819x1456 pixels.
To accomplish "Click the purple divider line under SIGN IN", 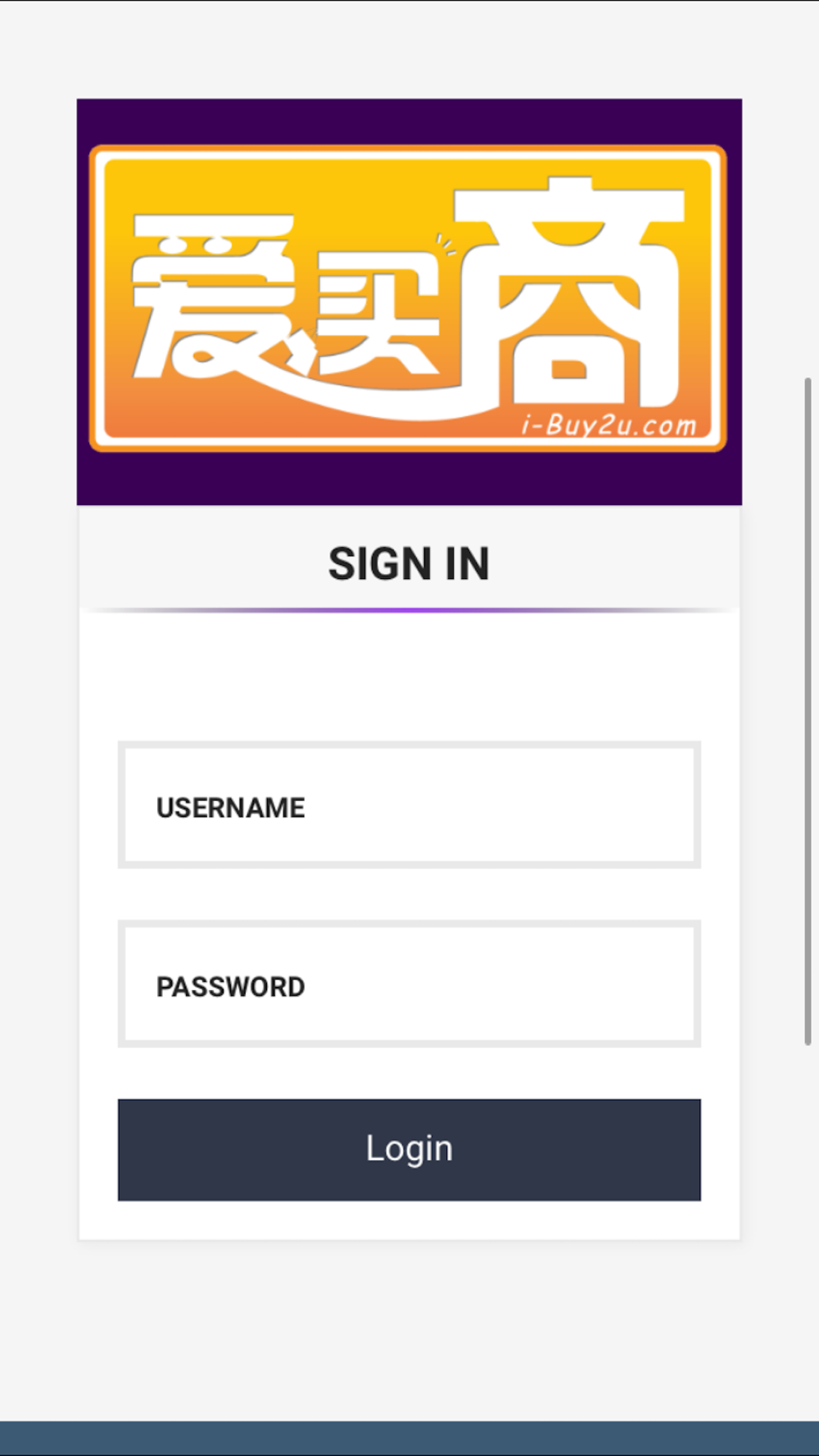I will [409, 610].
